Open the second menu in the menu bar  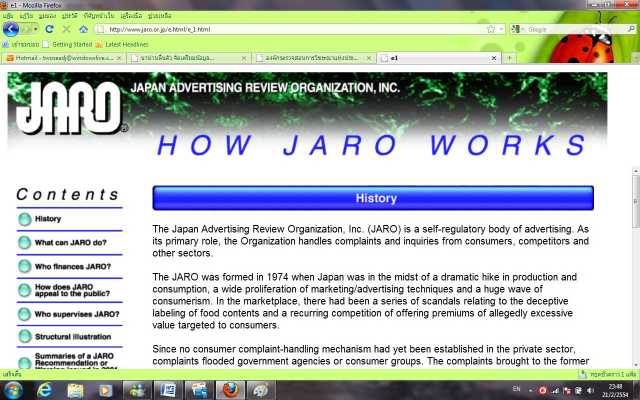26,16
